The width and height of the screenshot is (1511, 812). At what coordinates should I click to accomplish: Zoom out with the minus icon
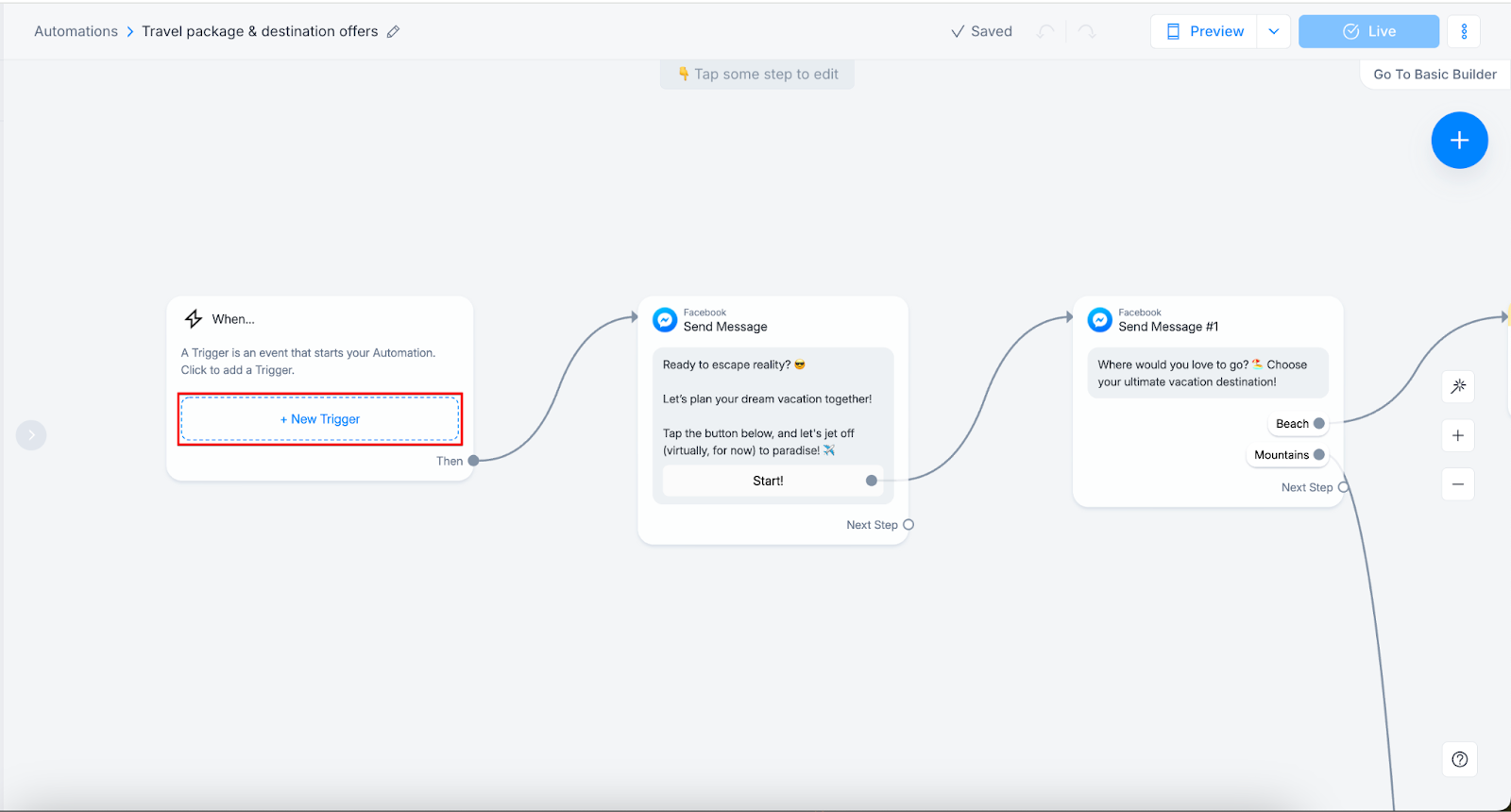pos(1458,484)
